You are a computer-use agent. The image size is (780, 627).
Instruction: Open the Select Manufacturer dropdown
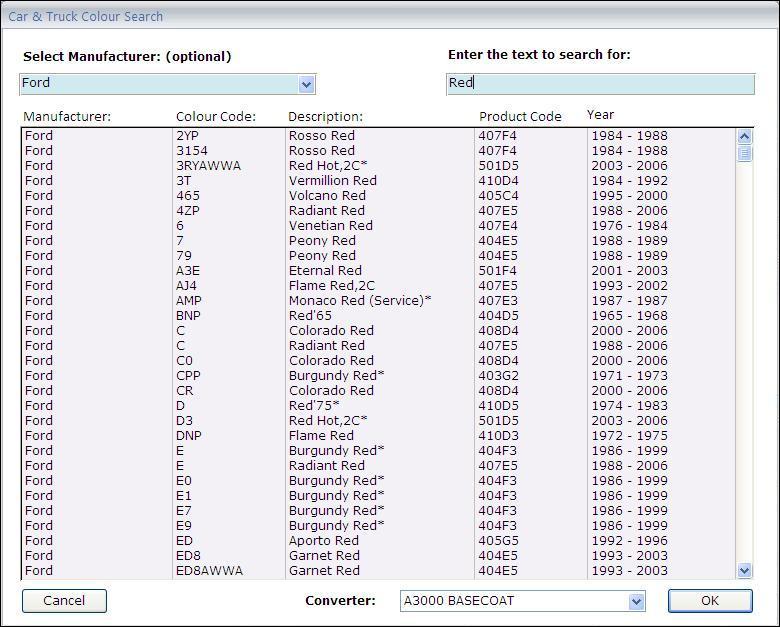point(306,85)
